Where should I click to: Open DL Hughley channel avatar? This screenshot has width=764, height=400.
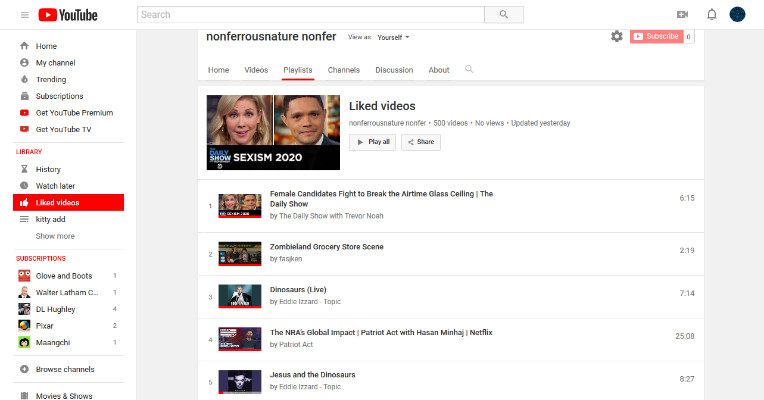(24, 309)
